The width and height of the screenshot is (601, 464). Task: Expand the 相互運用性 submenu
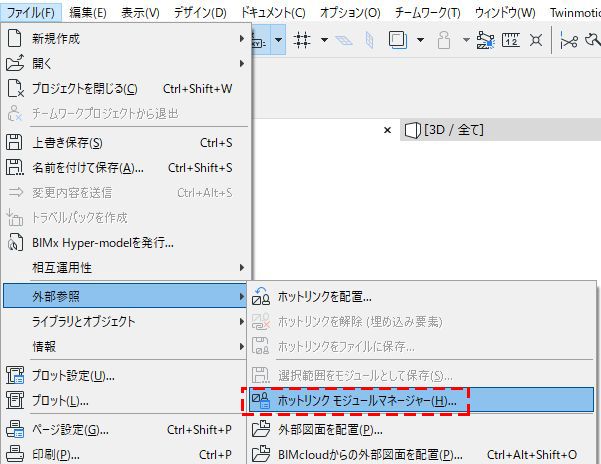point(126,267)
